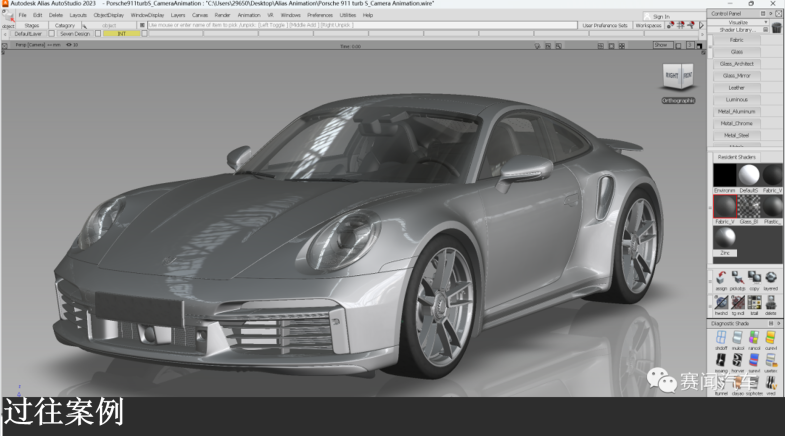This screenshot has height=436, width=785.
Task: Open the Render menu
Action: point(222,16)
